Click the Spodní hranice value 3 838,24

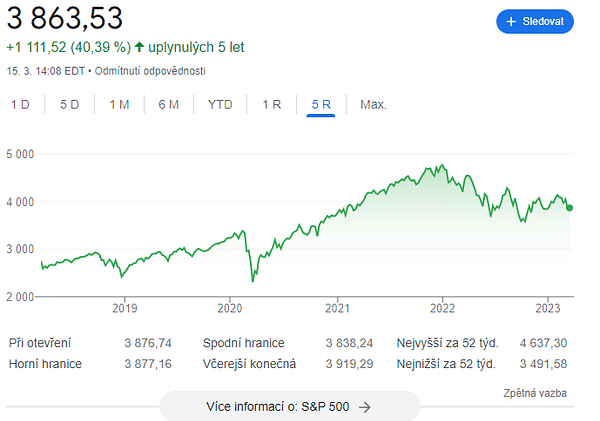tap(349, 343)
